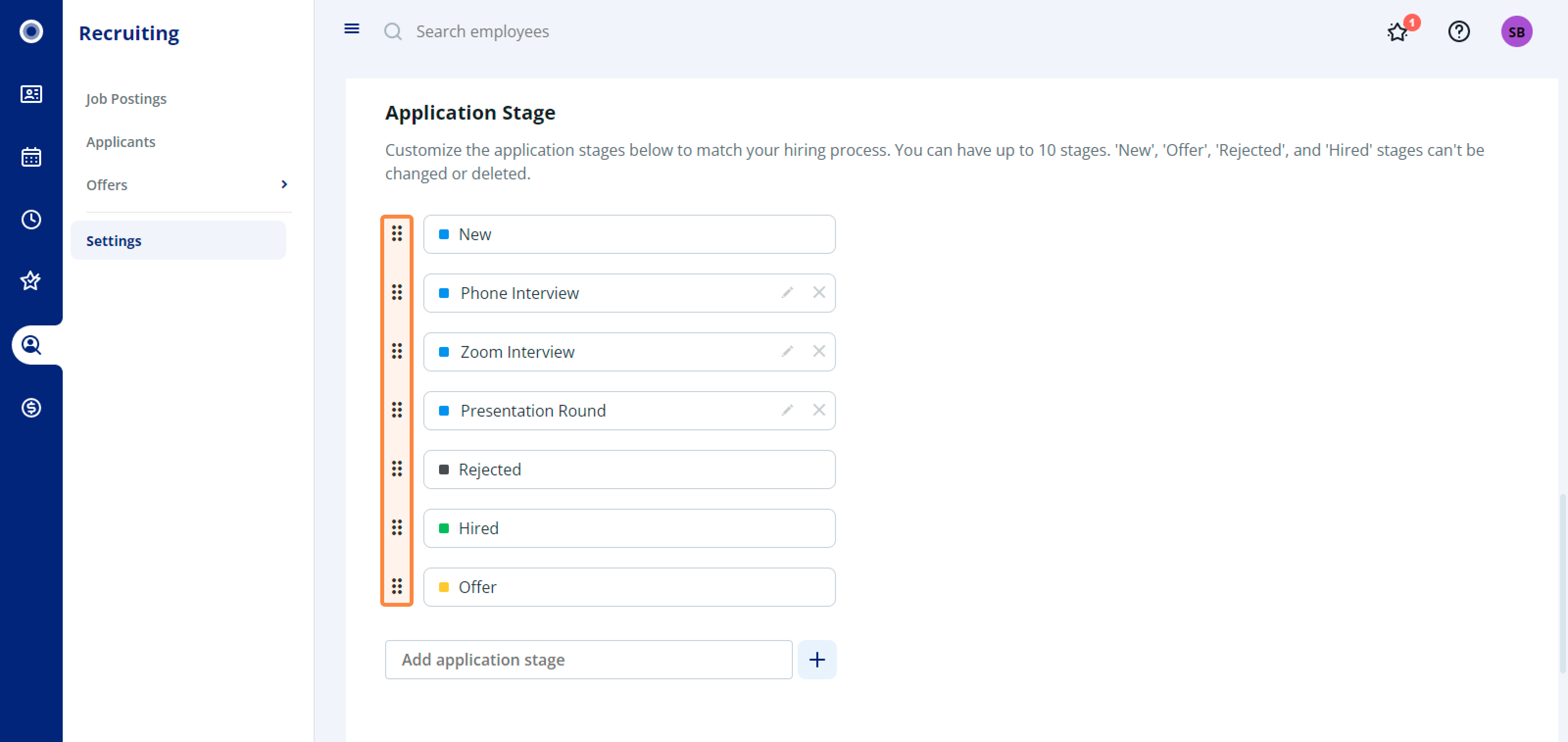Click the plus button to add stage
The height and width of the screenshot is (742, 1568).
(x=817, y=660)
